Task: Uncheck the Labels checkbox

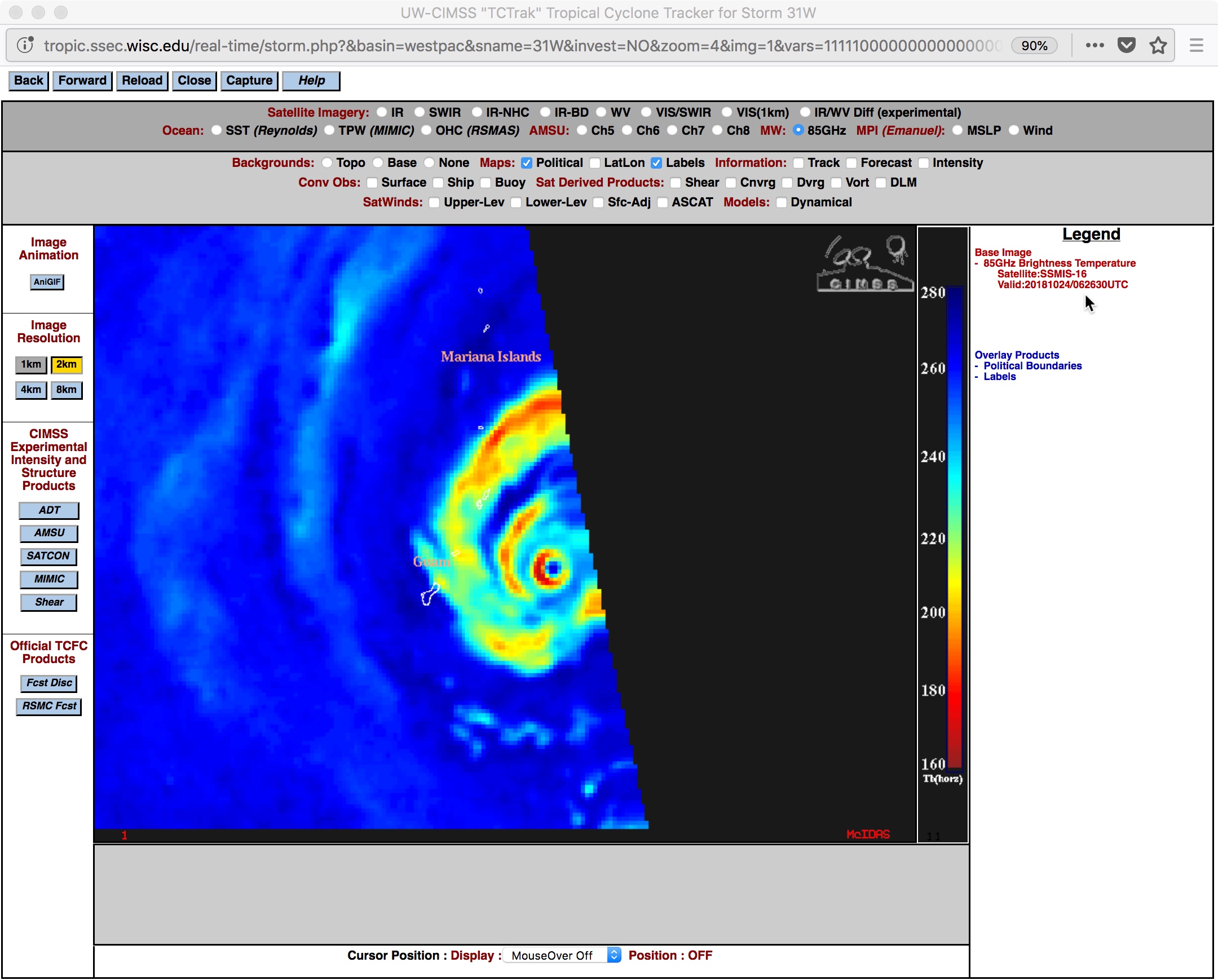Action: (656, 163)
